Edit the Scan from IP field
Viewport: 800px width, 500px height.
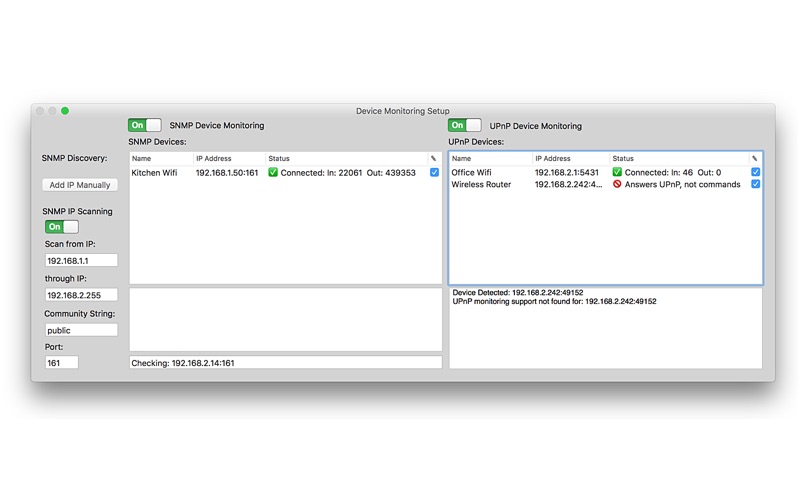[x=81, y=260]
